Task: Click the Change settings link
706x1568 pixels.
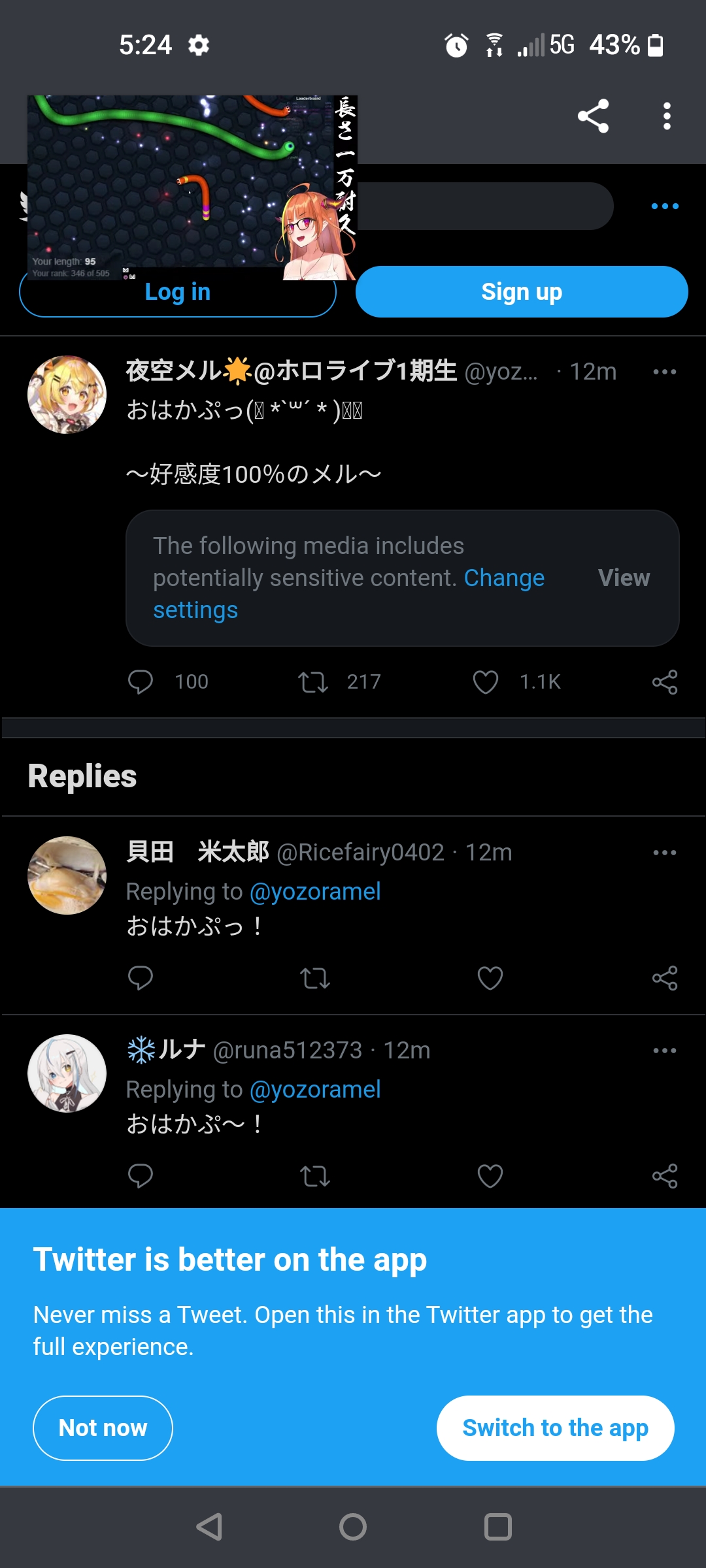Action: tap(503, 579)
